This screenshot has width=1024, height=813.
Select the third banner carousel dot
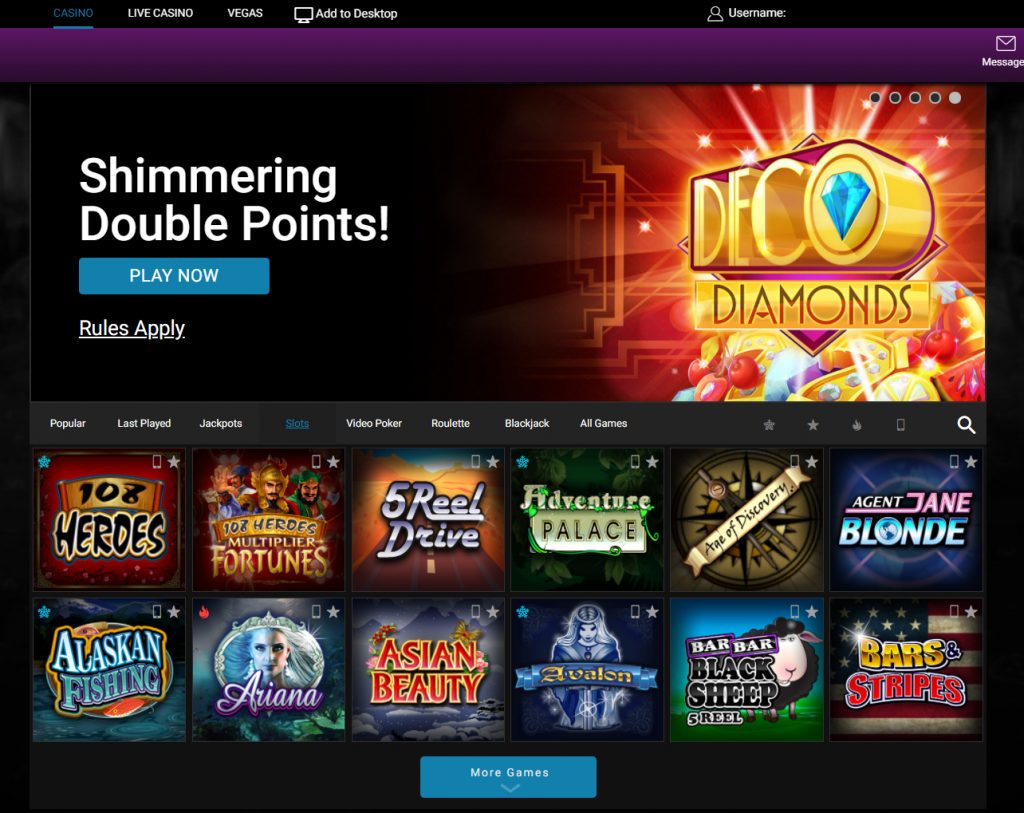pos(915,98)
